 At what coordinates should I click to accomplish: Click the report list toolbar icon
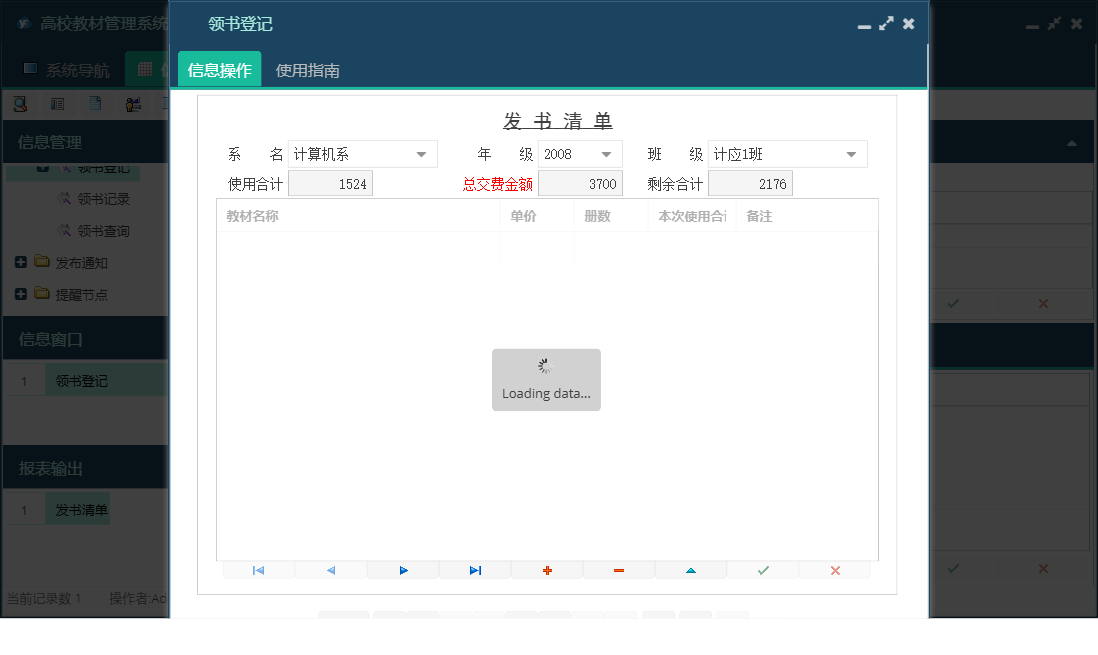pyautogui.click(x=58, y=103)
